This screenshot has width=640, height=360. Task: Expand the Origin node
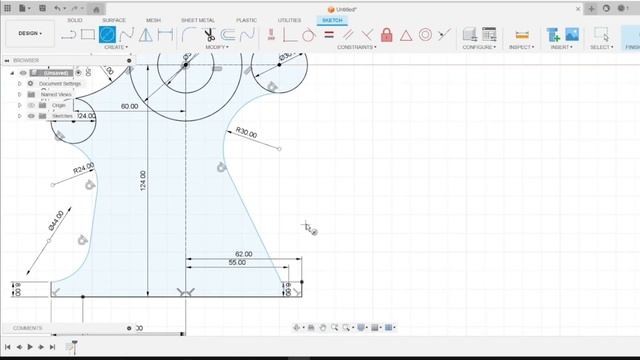click(19, 105)
